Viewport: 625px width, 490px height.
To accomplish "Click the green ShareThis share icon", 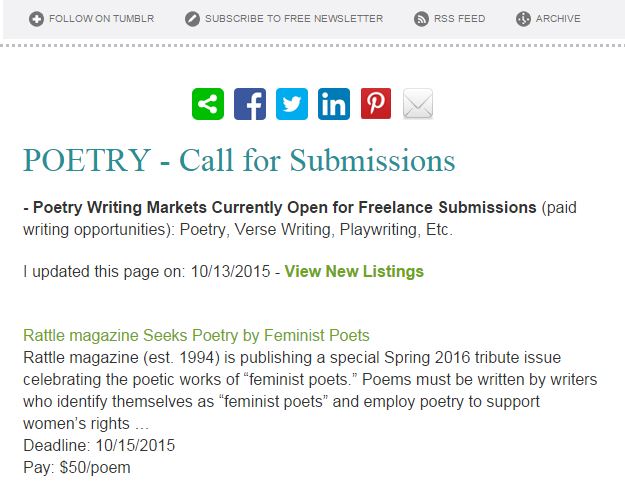I will click(x=208, y=105).
